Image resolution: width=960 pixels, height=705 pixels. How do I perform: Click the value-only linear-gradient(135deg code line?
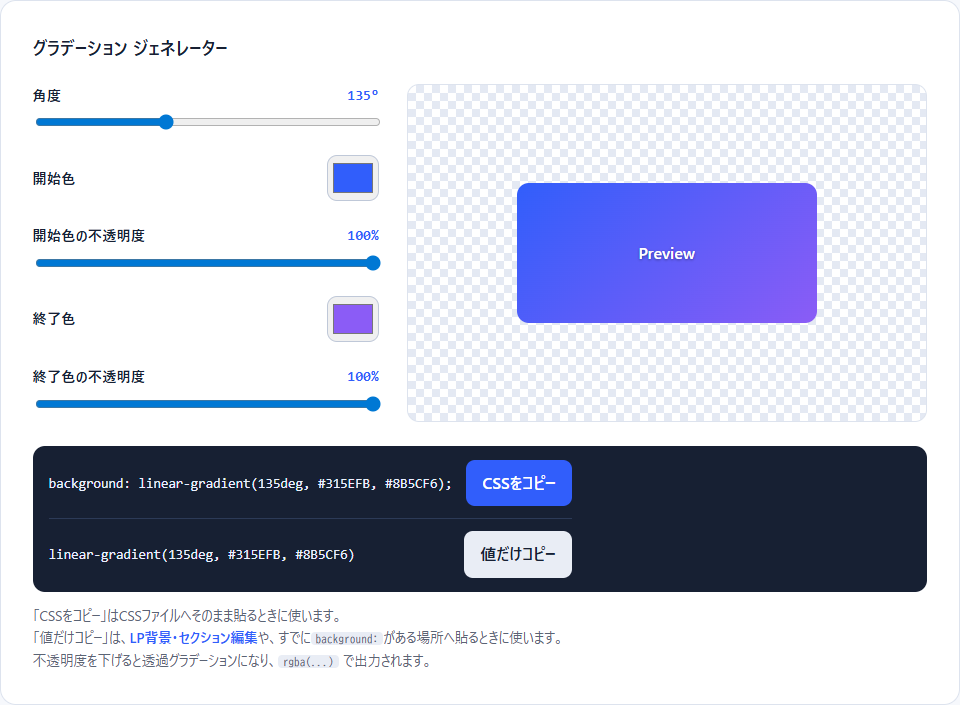(201, 554)
